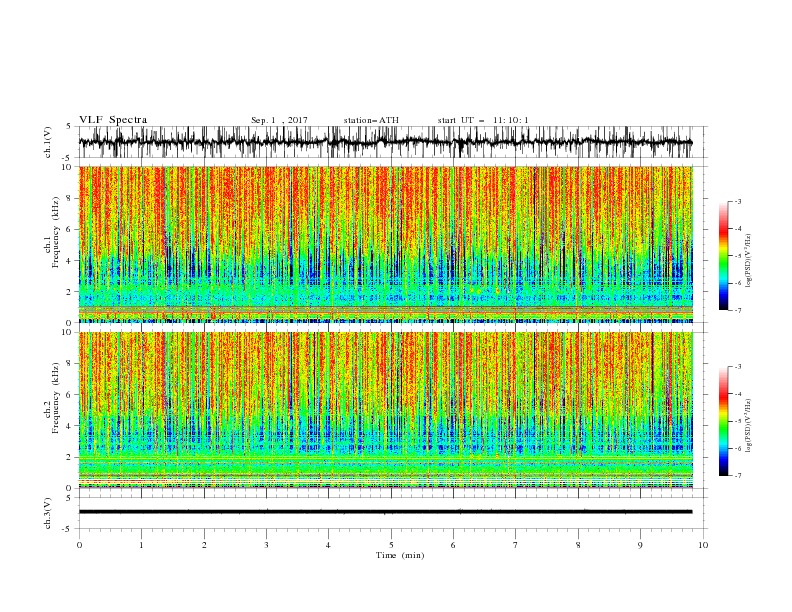Click the 'VLF Spectra' title text
This screenshot has height=612, width=792.
pos(113,120)
